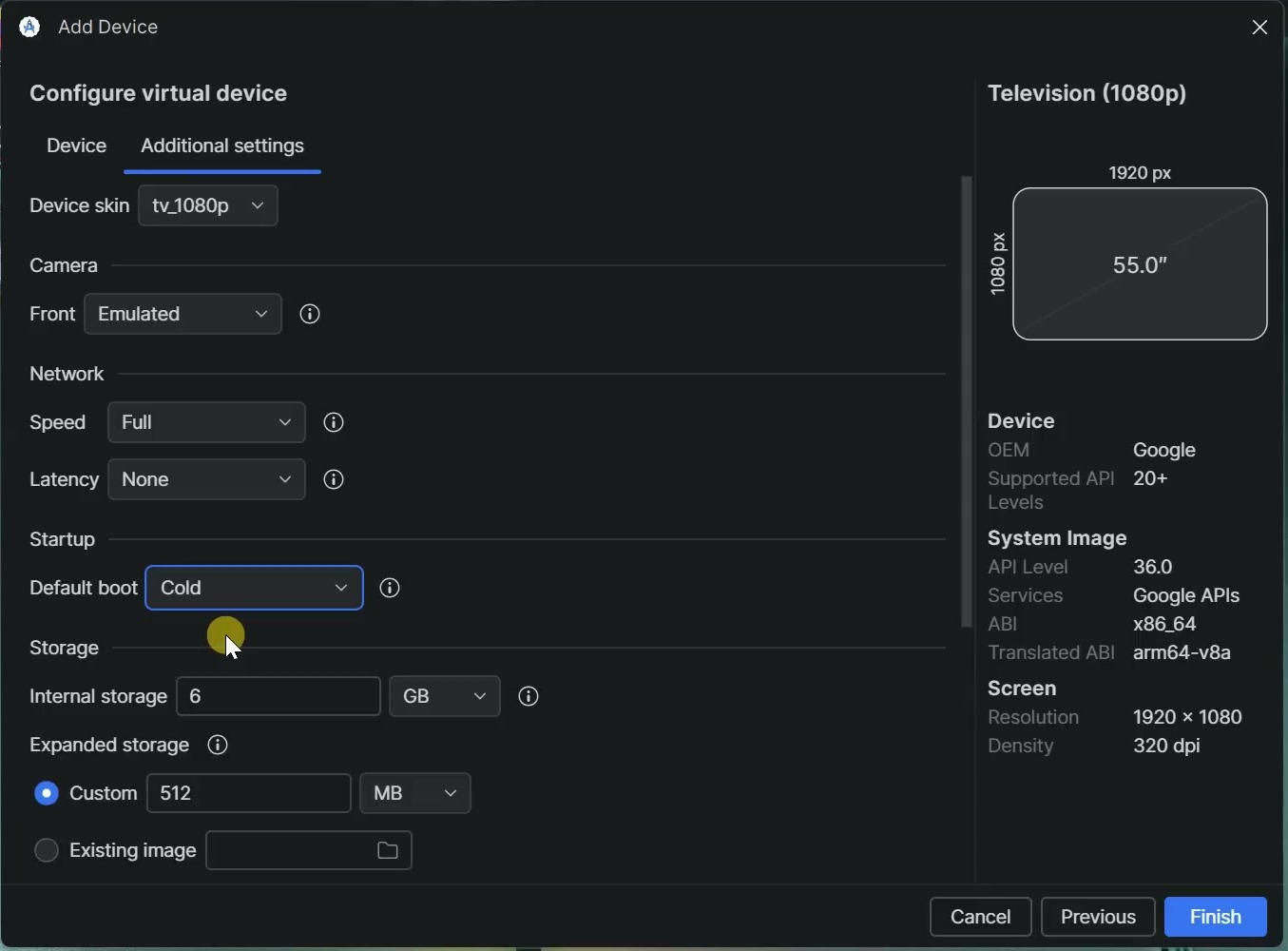
Task: Click the x86_64 ABI value
Action: 1165,625
